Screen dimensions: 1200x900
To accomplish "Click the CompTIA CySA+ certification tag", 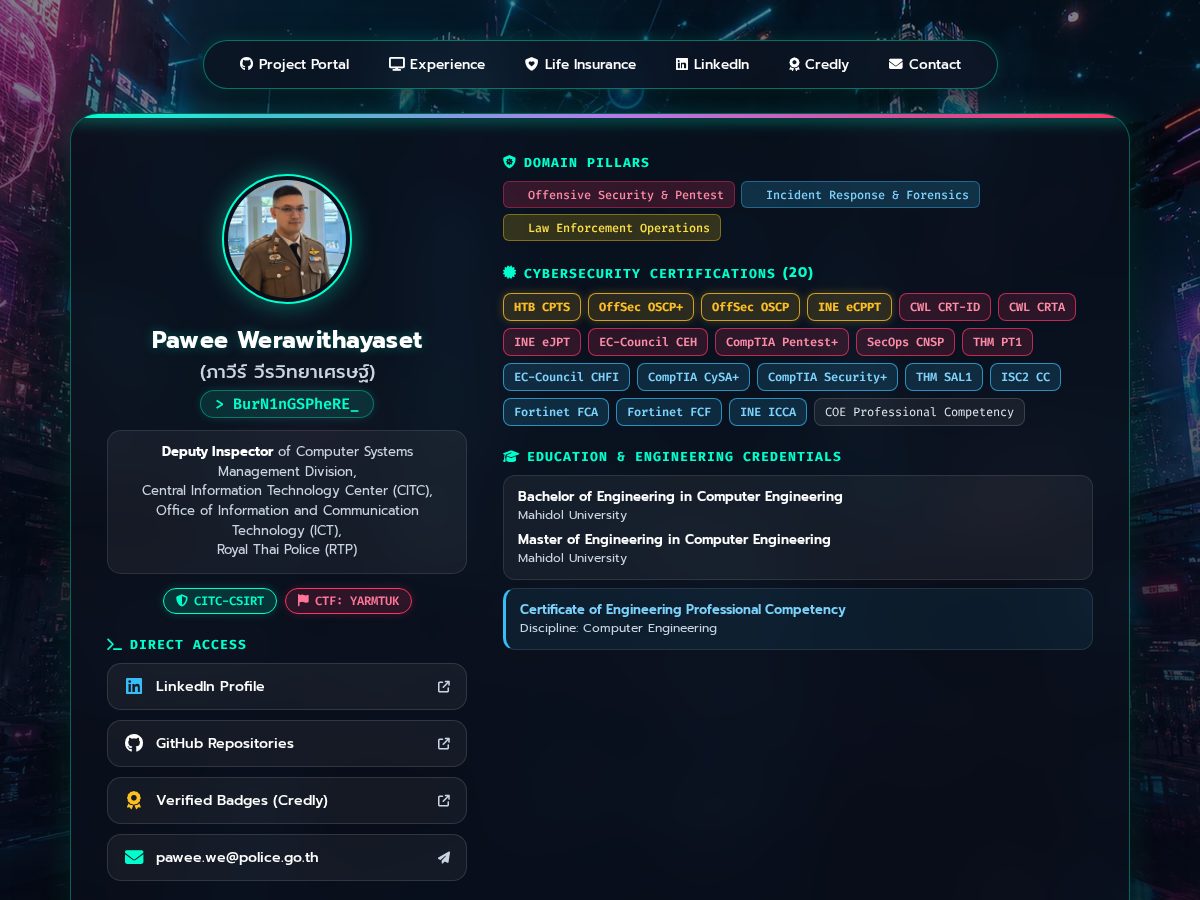I will point(693,377).
